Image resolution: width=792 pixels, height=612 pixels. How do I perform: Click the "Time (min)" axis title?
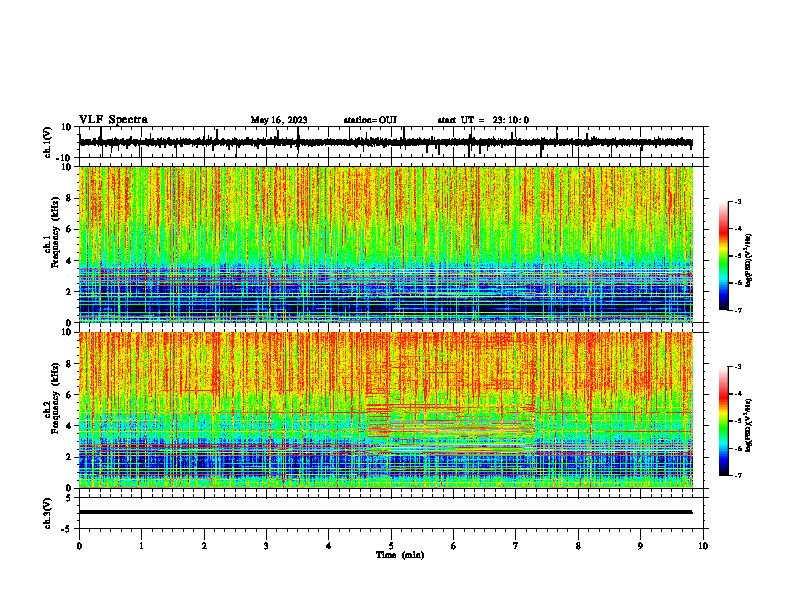(400, 555)
